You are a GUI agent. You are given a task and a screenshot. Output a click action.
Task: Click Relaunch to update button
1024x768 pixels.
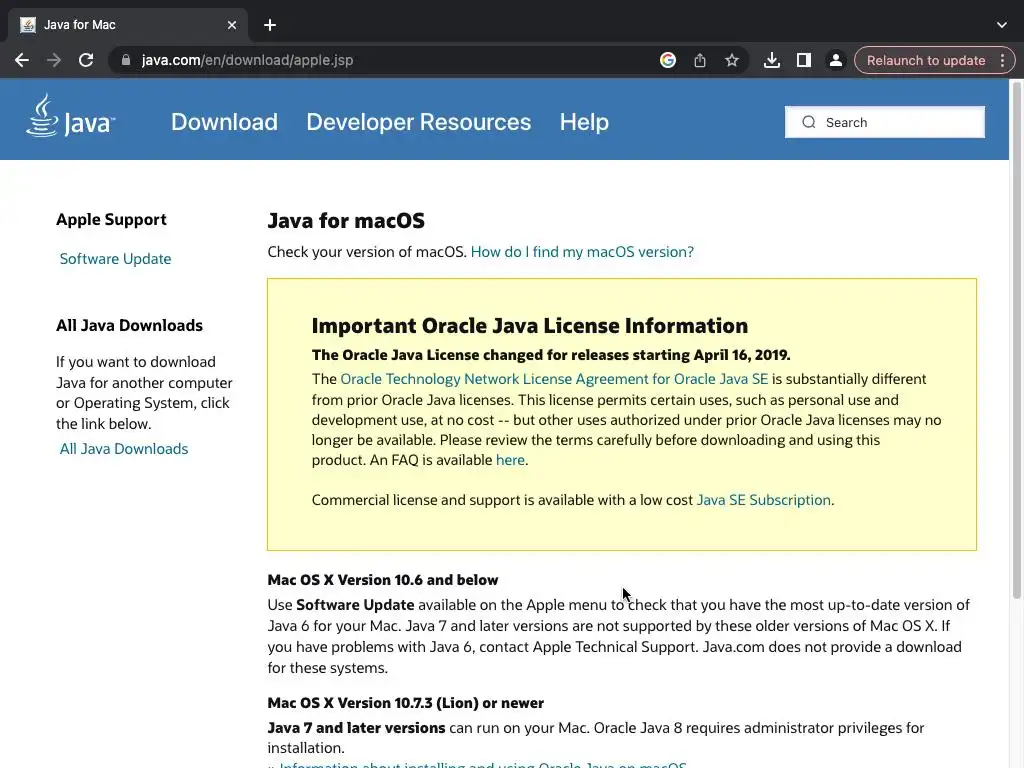tap(925, 60)
